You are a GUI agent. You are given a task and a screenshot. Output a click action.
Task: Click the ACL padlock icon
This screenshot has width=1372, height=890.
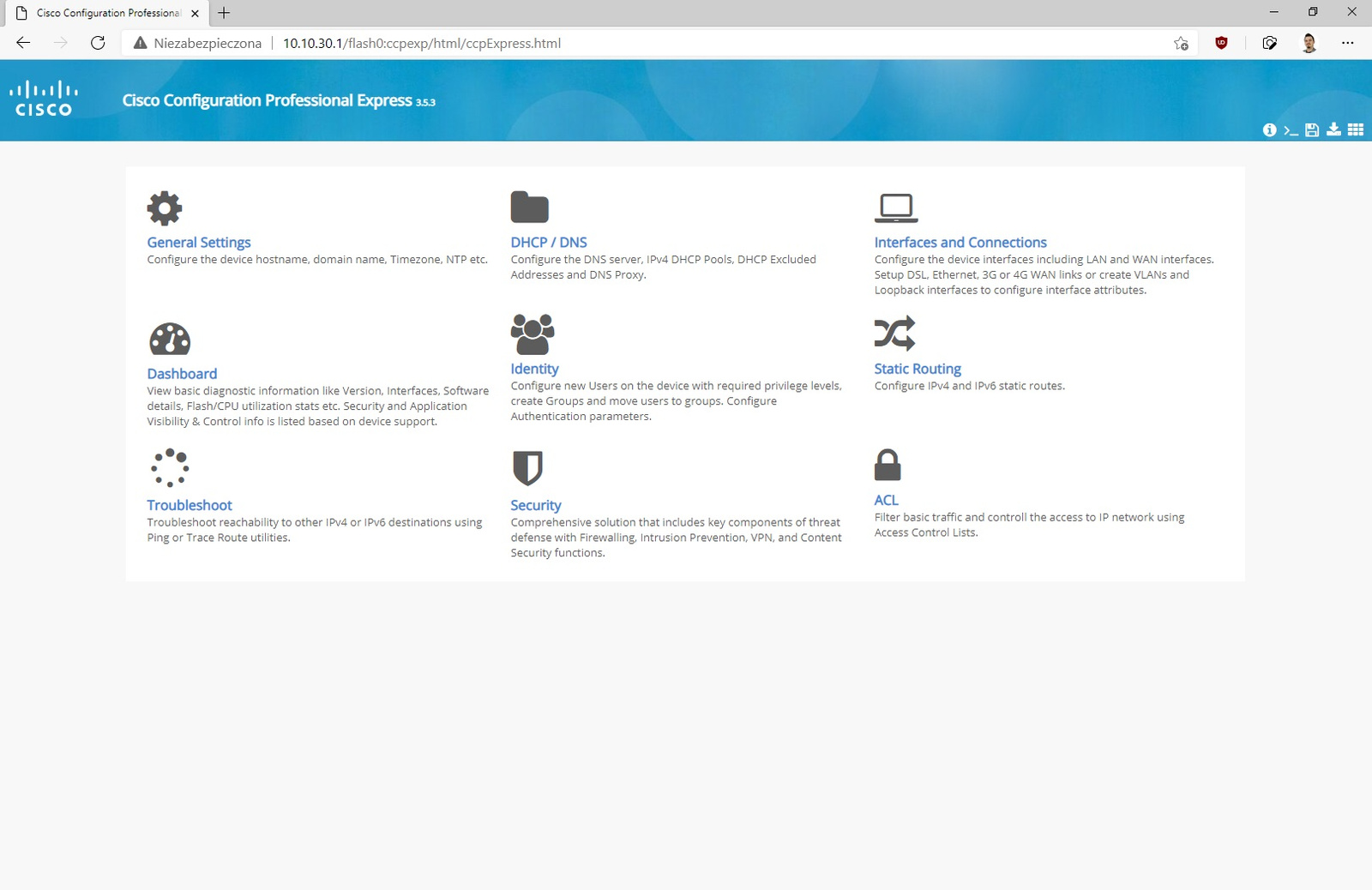(x=887, y=466)
